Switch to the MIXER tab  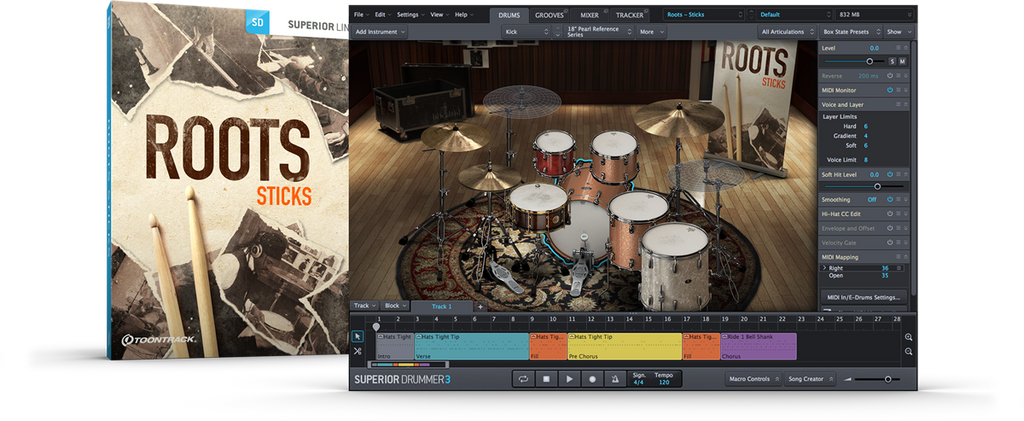[590, 15]
